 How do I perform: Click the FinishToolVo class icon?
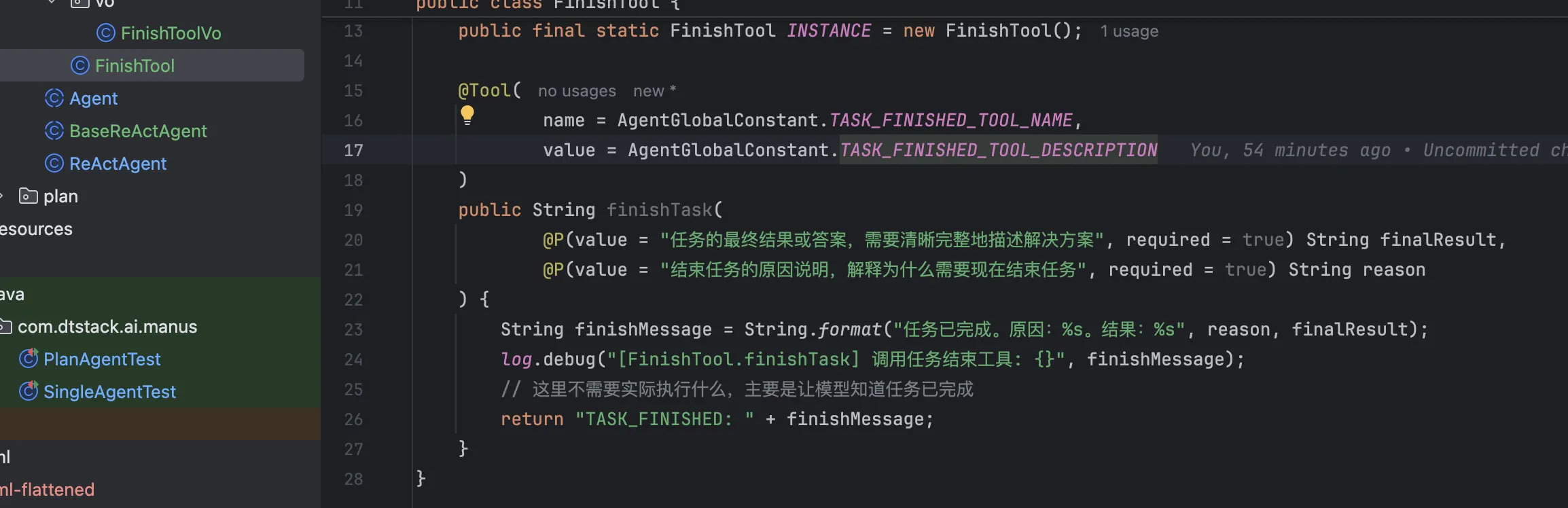(x=106, y=33)
